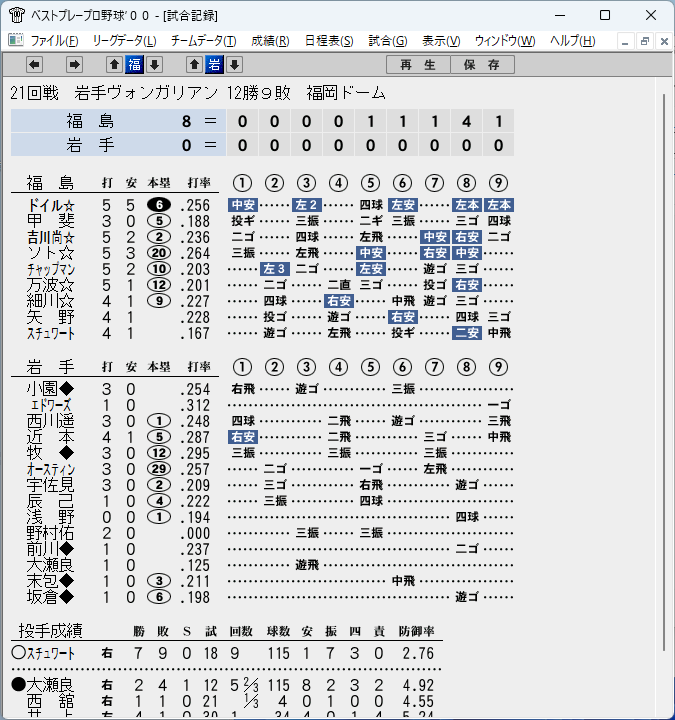Image resolution: width=675 pixels, height=720 pixels.
Task: Click Fukushima's total score 8
Action: click(x=186, y=121)
